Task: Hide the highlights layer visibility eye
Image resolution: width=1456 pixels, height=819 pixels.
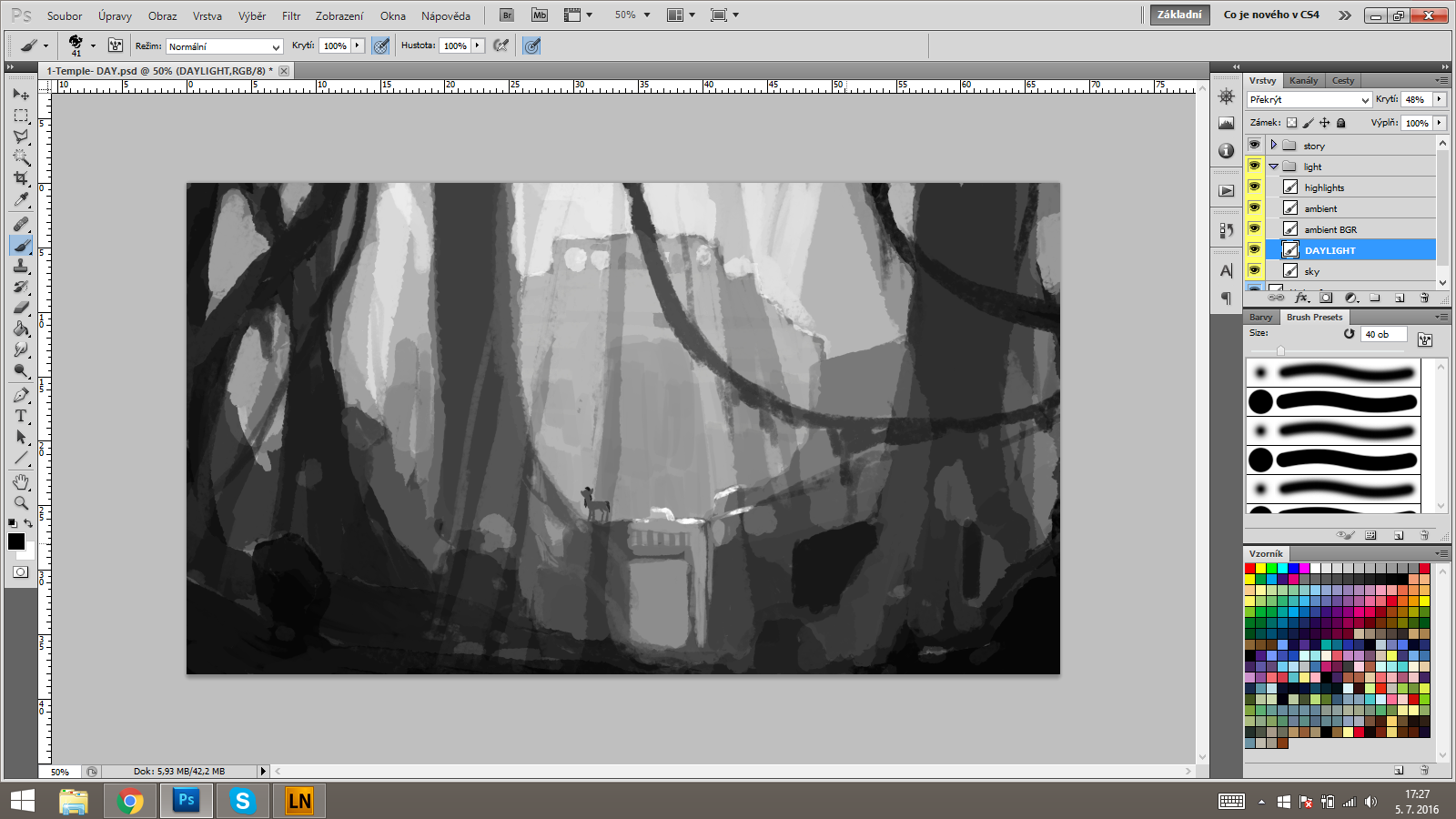Action: (x=1254, y=187)
